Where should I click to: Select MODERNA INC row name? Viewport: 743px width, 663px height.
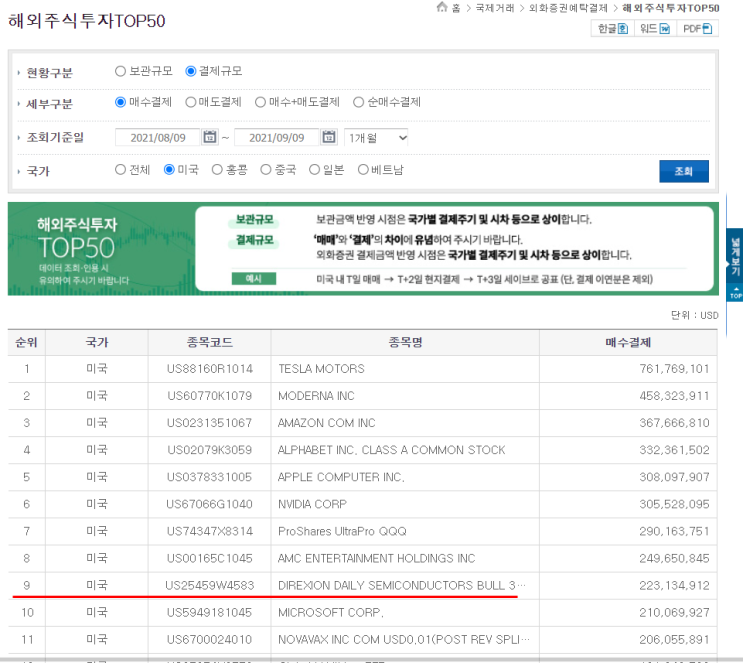tap(316, 396)
